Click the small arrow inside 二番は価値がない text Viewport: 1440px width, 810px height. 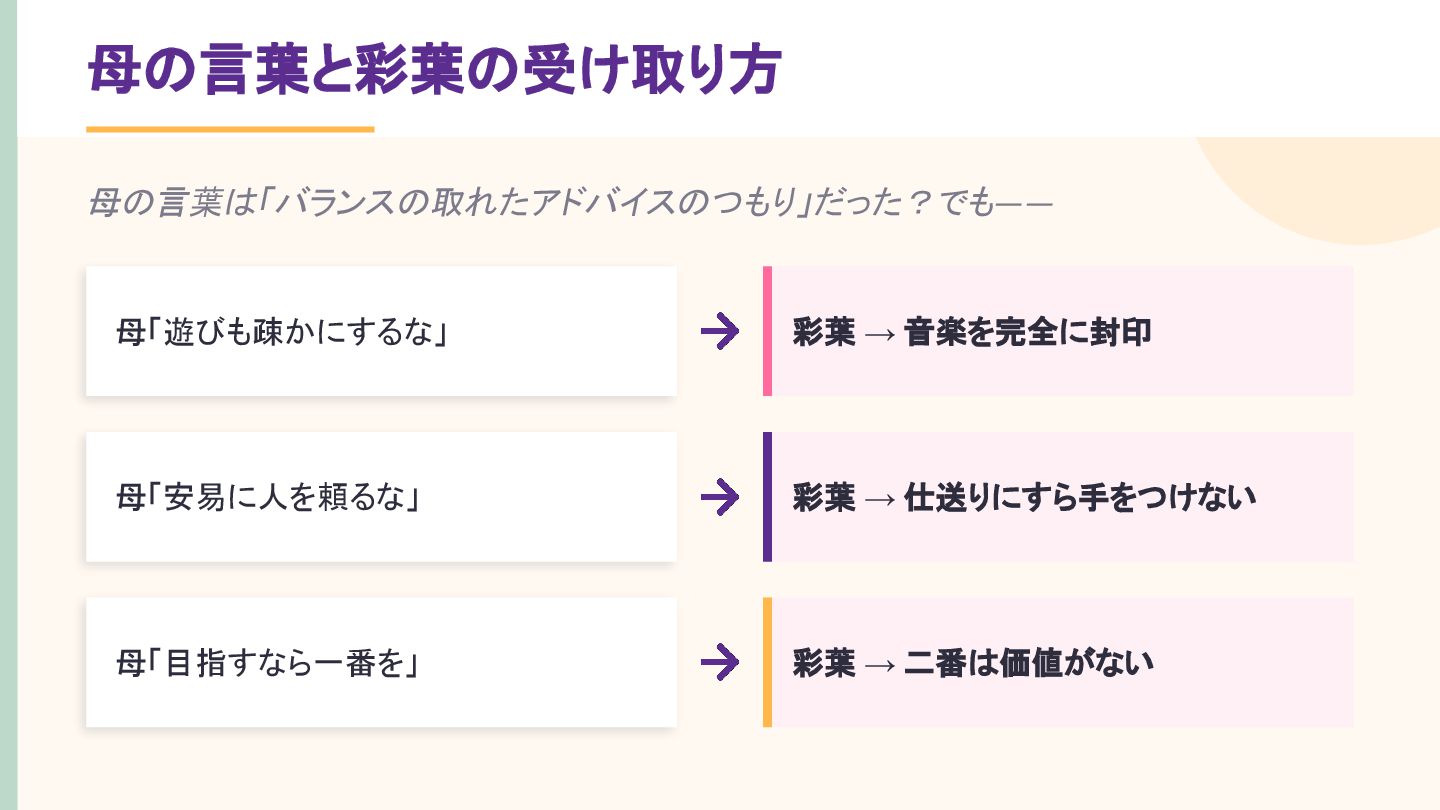879,664
